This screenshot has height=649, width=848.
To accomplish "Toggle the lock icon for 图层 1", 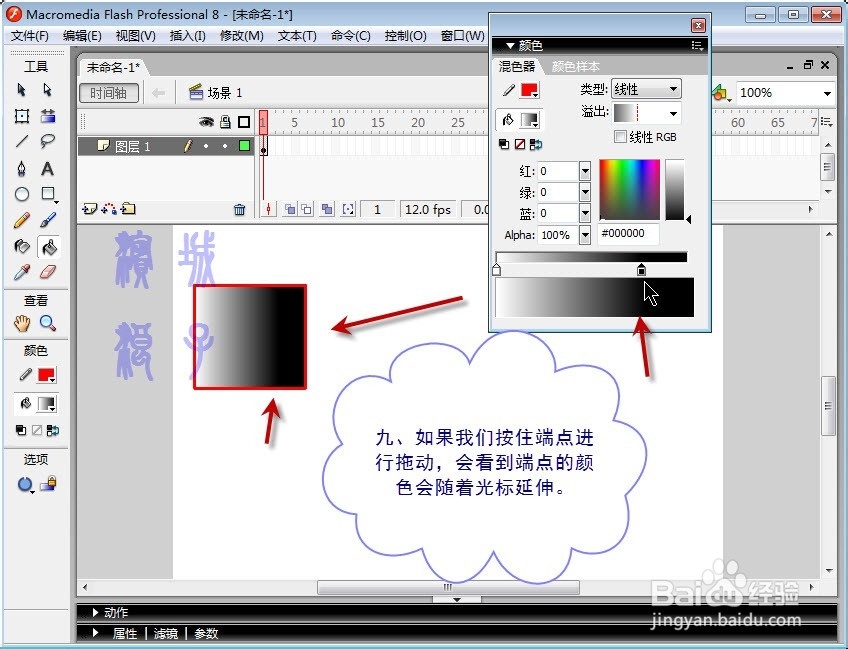I will coord(226,145).
